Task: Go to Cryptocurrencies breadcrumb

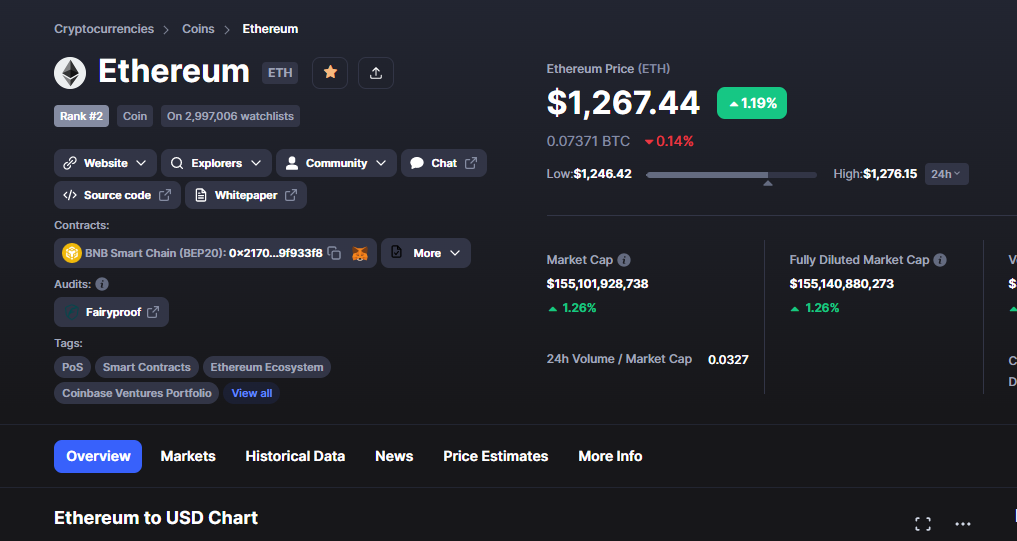Action: [104, 29]
